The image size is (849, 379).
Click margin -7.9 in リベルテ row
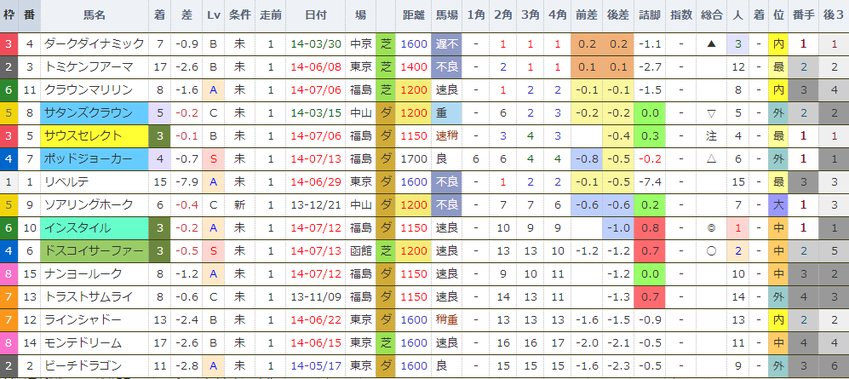pyautogui.click(x=186, y=182)
